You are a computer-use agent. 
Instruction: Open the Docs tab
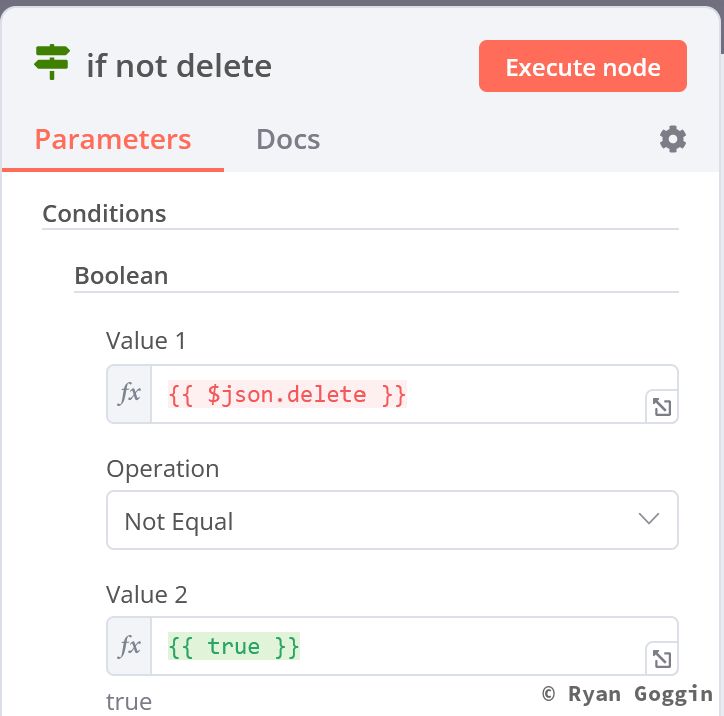click(x=288, y=139)
